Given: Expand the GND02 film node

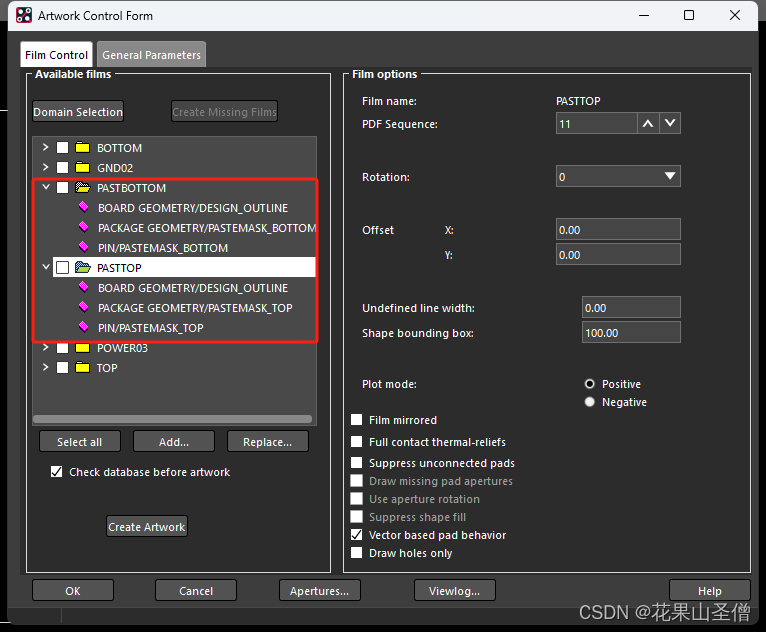Looking at the screenshot, I should click(45, 167).
